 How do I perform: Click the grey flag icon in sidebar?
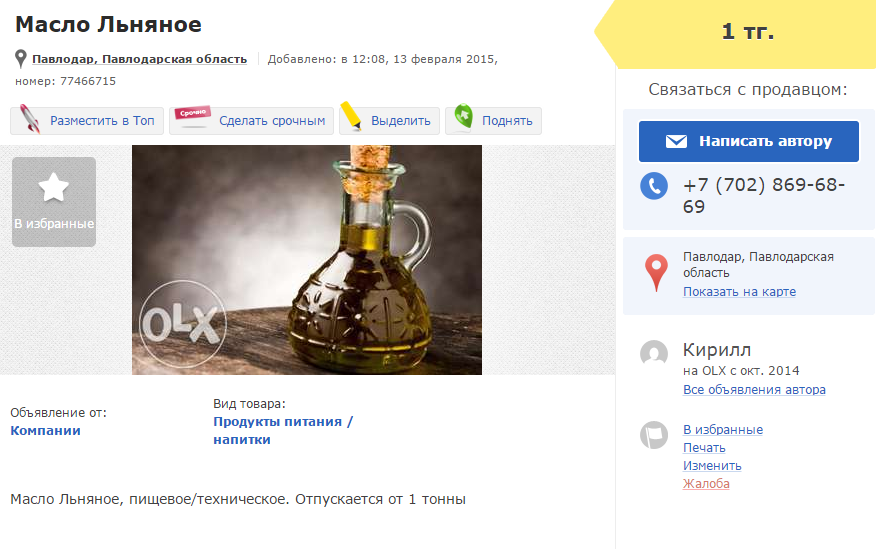pos(654,435)
